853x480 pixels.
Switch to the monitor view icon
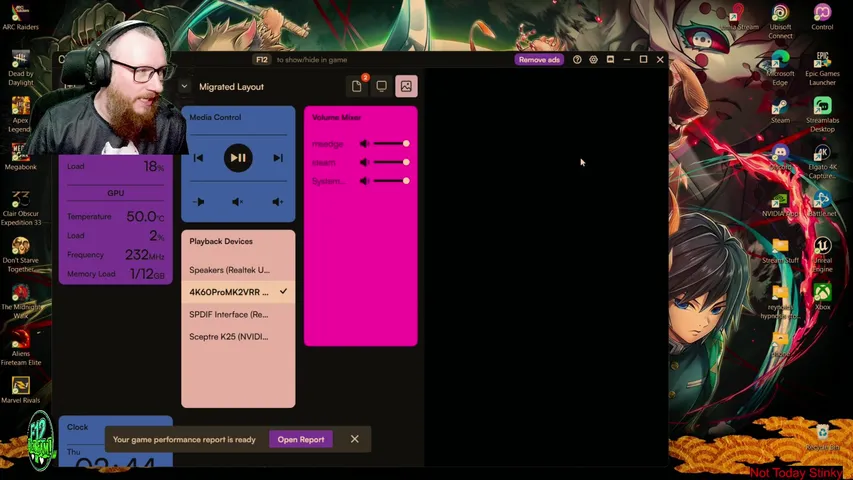point(381,86)
